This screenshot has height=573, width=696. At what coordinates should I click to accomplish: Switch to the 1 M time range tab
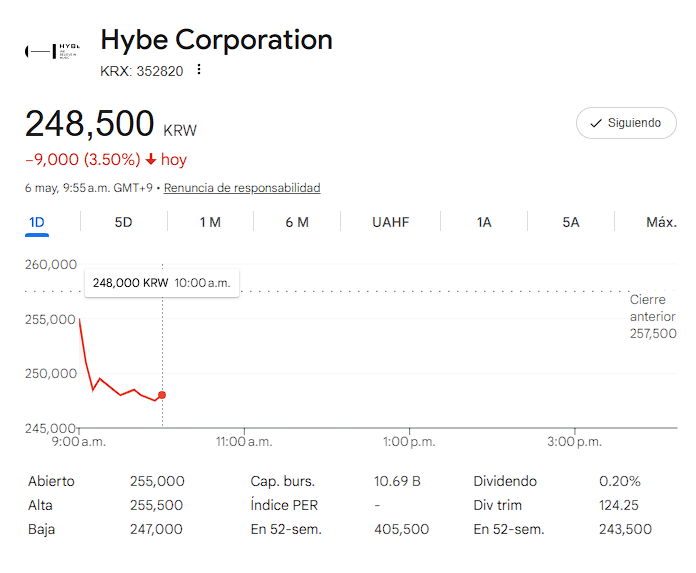pos(210,222)
